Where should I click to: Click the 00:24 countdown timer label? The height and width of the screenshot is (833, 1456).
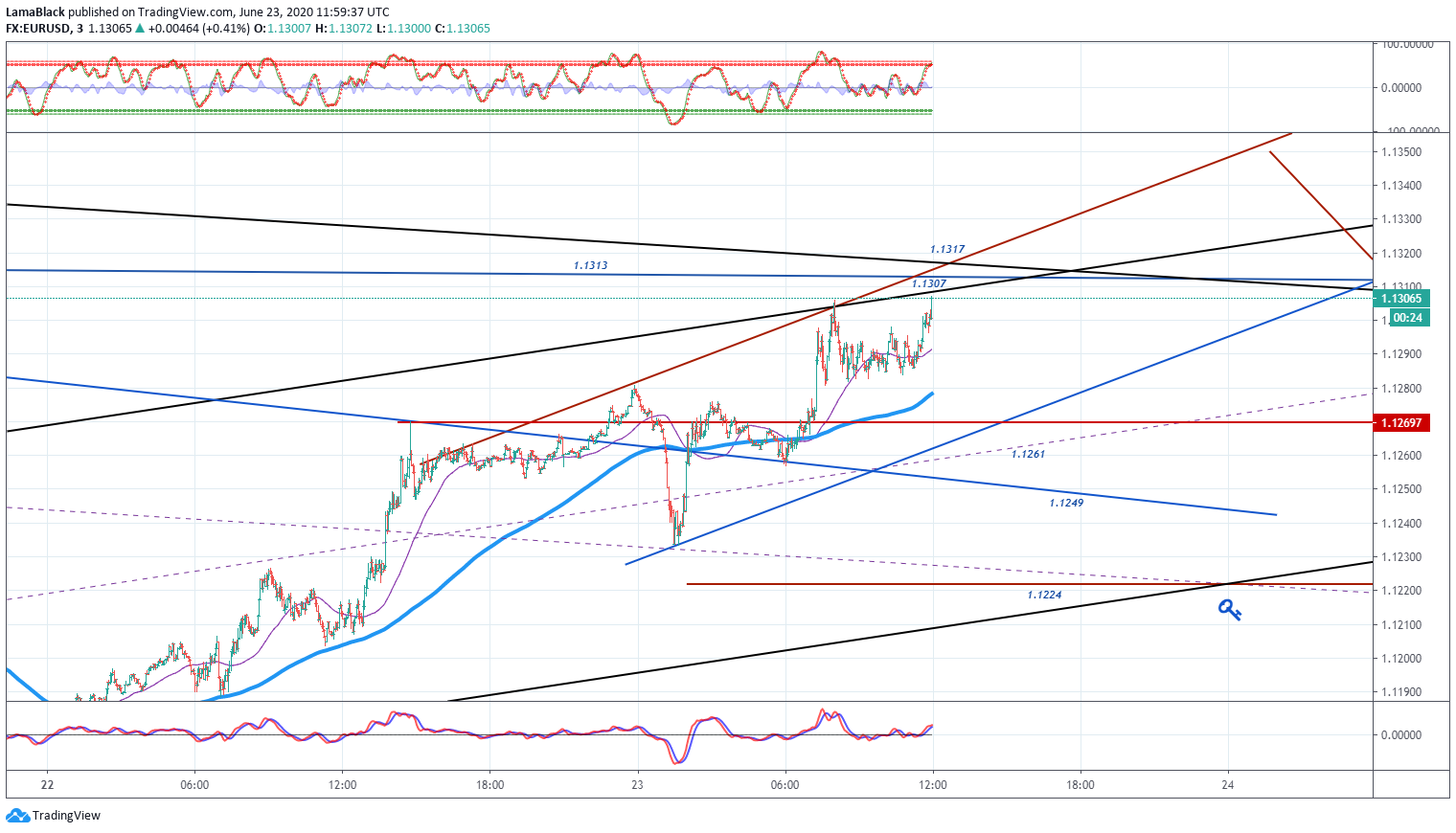coord(1408,318)
